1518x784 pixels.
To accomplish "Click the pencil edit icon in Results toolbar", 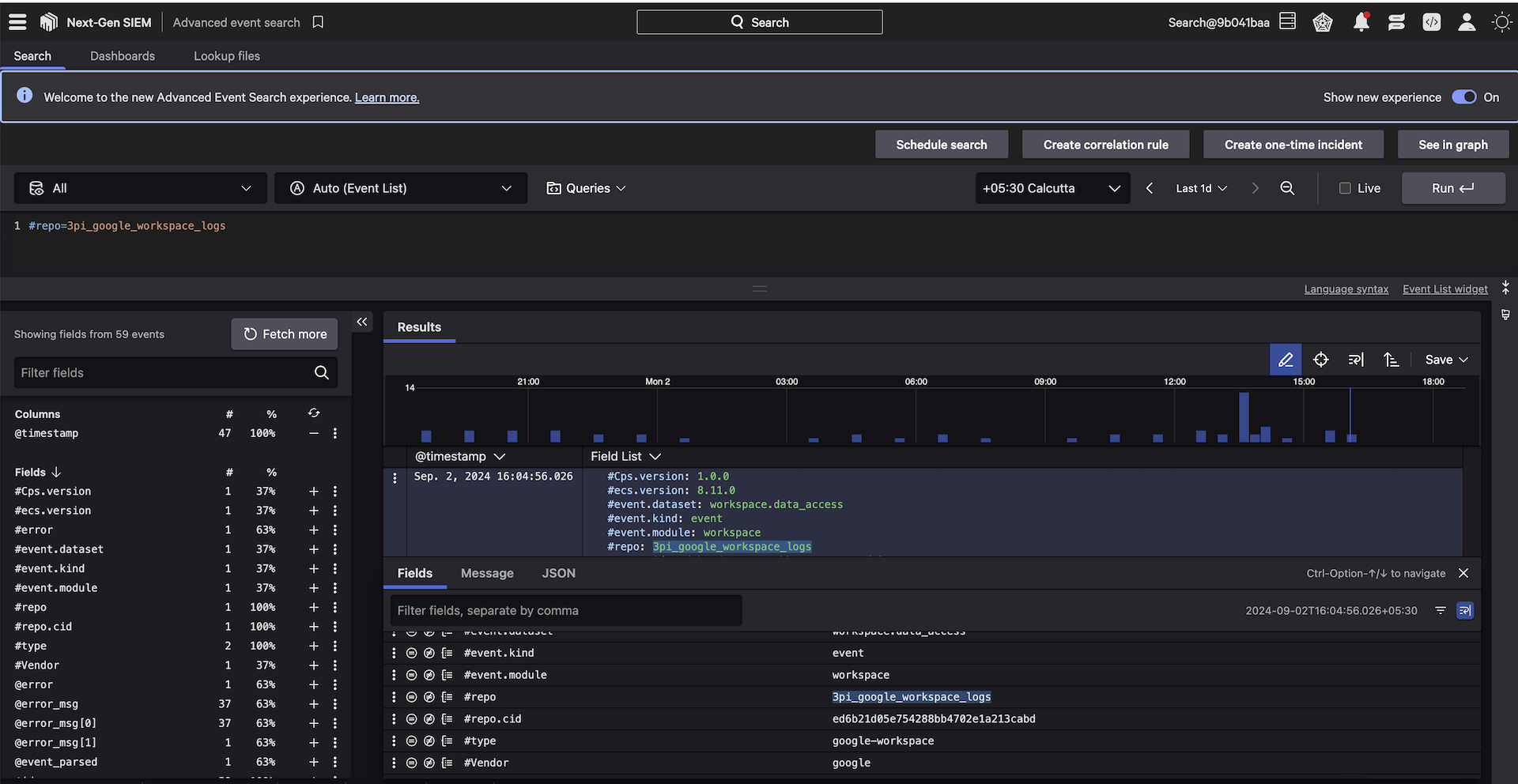I will pyautogui.click(x=1286, y=360).
